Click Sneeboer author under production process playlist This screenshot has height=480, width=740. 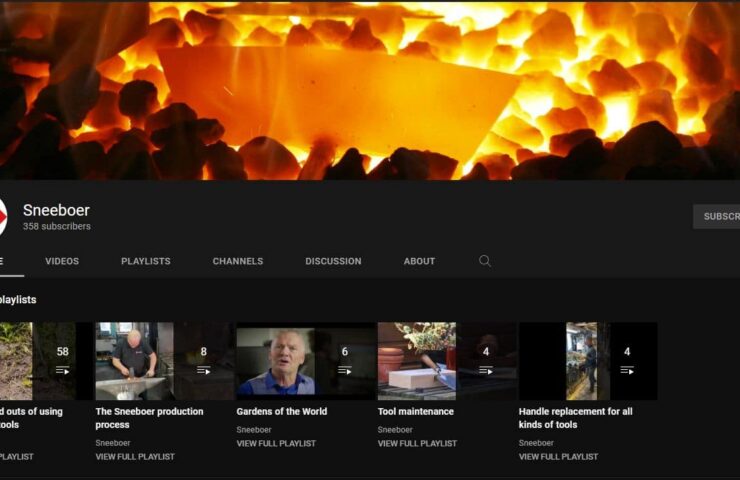coord(113,443)
